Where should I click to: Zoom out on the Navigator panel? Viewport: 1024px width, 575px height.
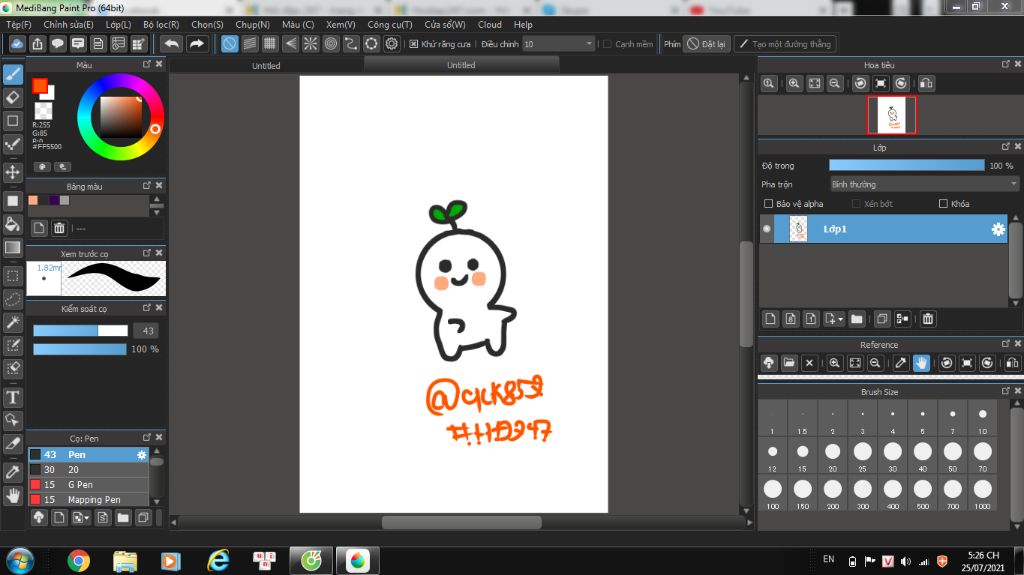pos(835,84)
